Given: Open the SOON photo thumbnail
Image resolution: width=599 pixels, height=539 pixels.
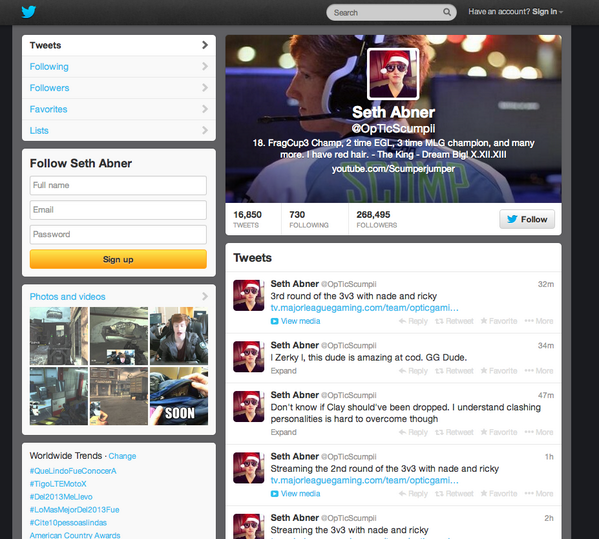Looking at the screenshot, I should click(179, 396).
